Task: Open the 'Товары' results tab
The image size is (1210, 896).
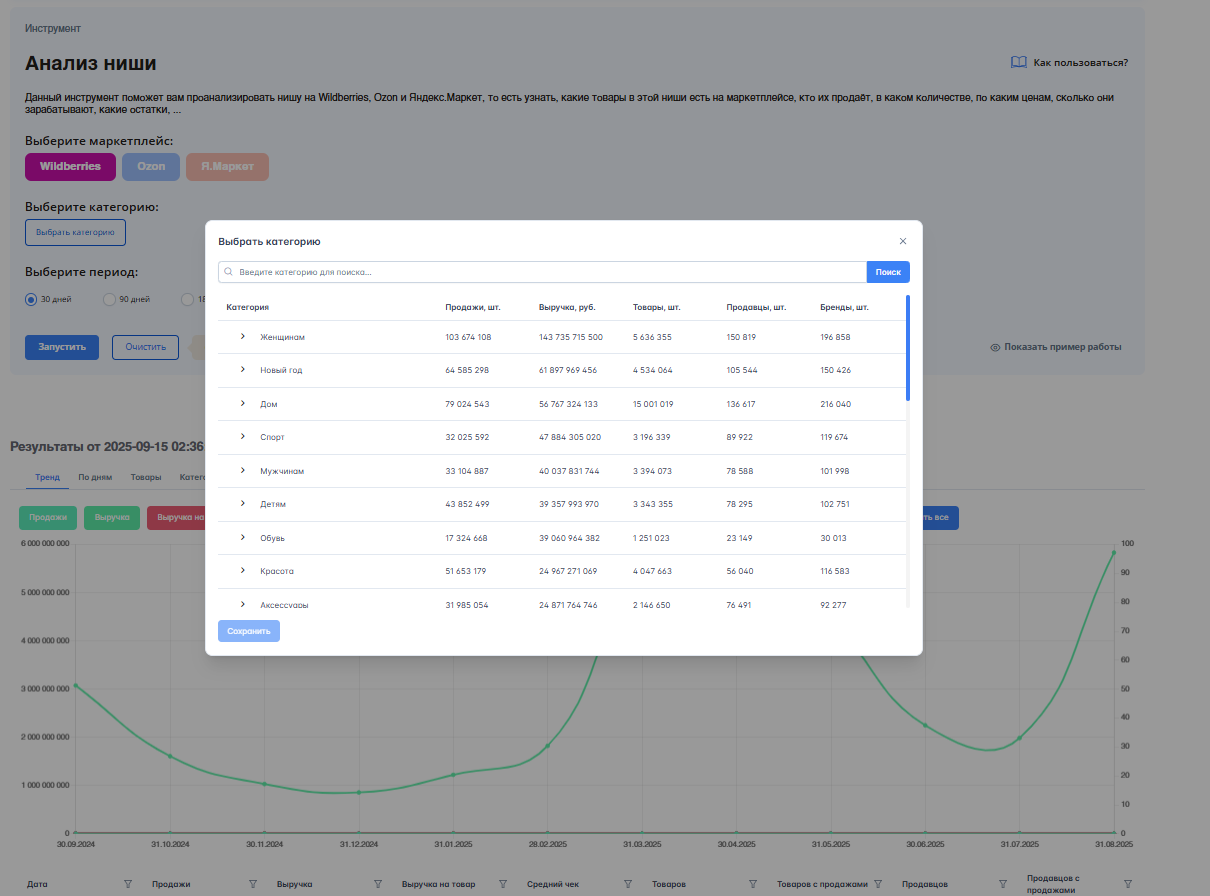Action: click(146, 478)
